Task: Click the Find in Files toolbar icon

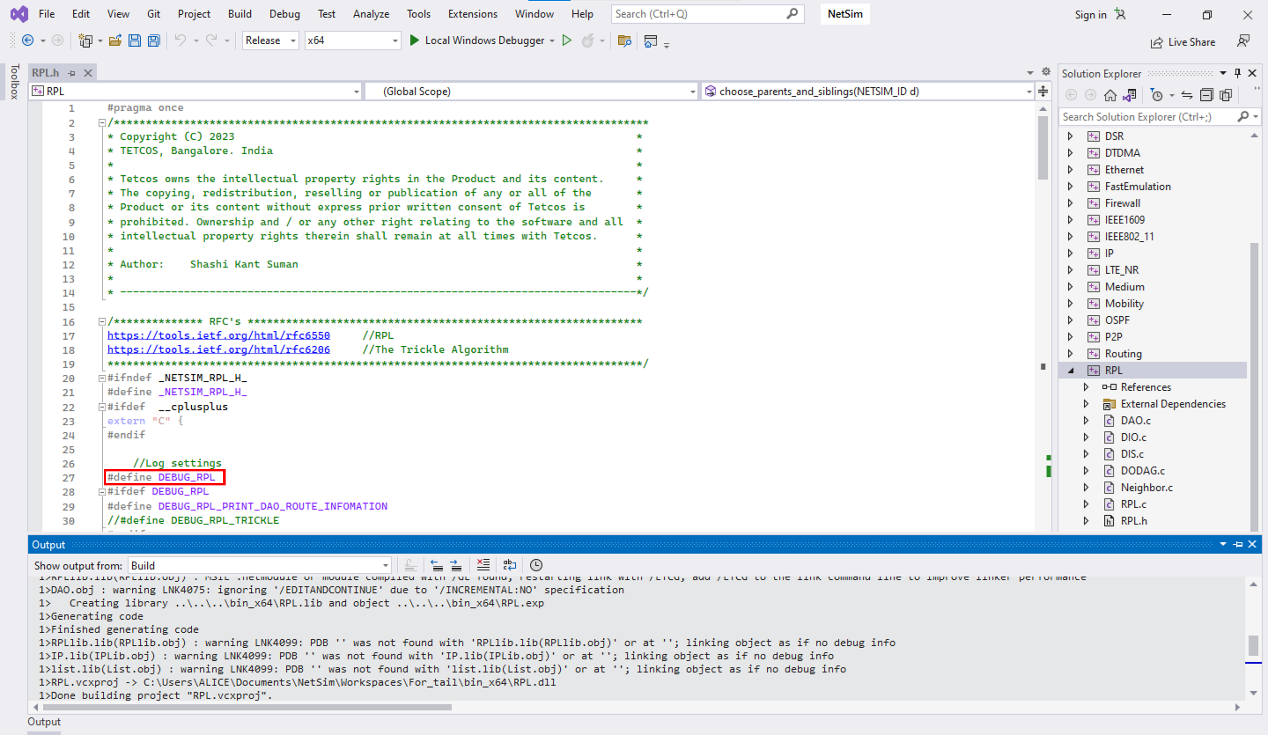Action: pos(624,41)
